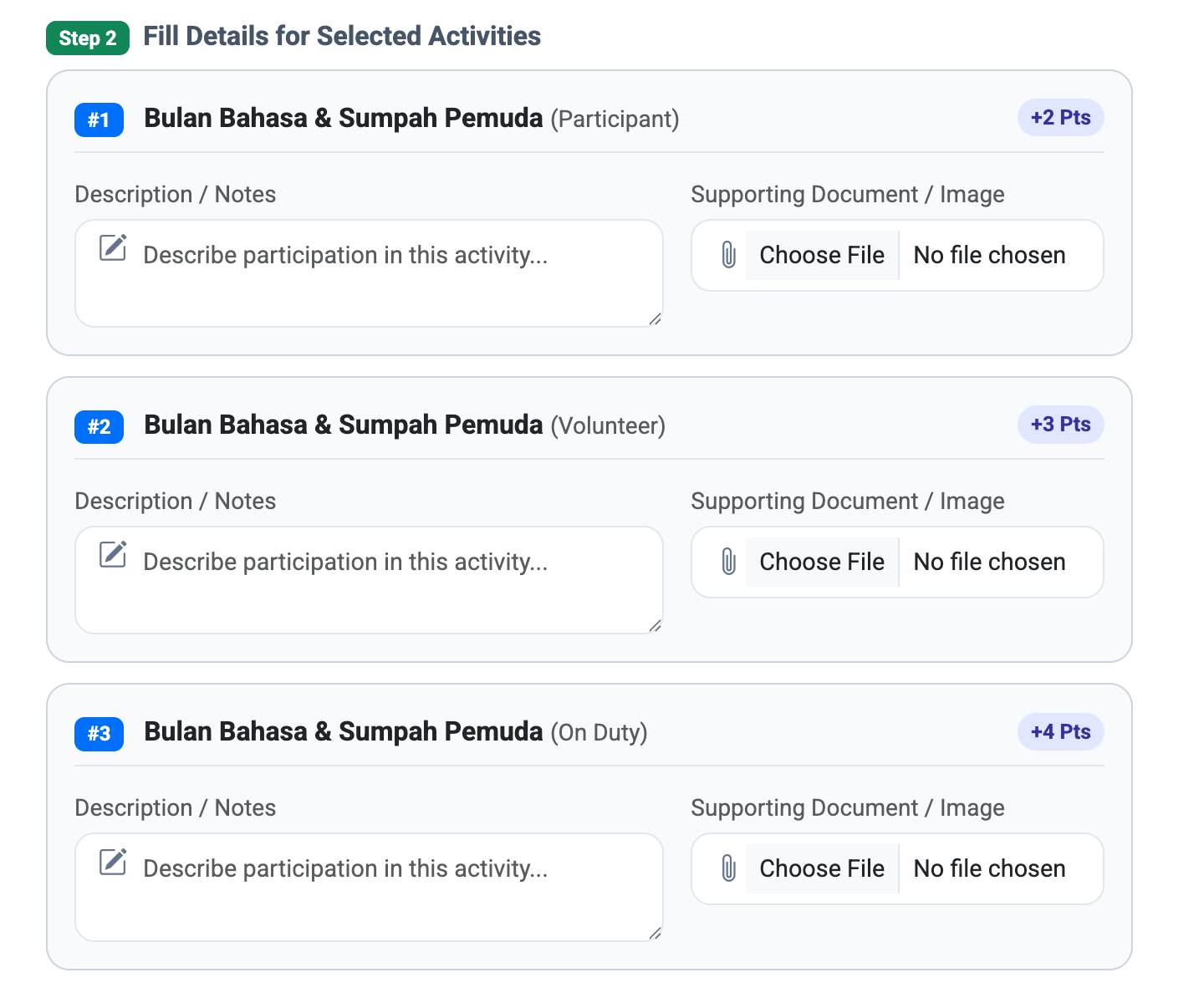The width and height of the screenshot is (1204, 1008).
Task: Click the edit pencil icon in On Duty description
Action: 113,862
